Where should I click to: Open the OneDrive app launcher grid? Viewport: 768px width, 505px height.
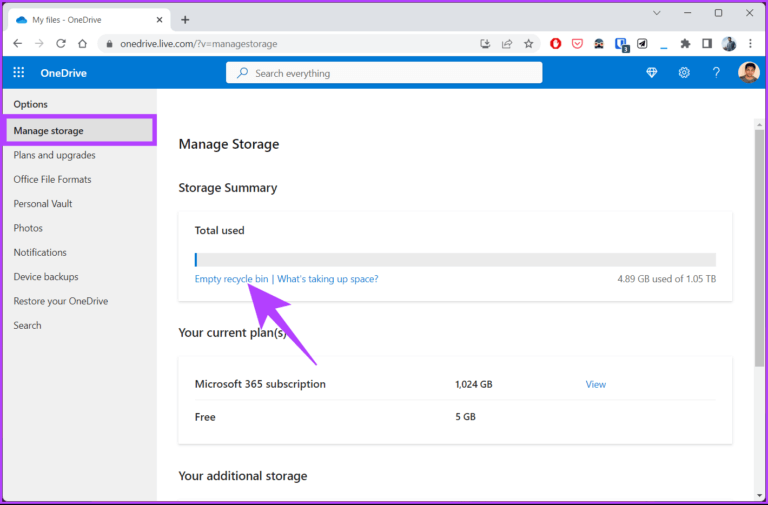click(19, 72)
